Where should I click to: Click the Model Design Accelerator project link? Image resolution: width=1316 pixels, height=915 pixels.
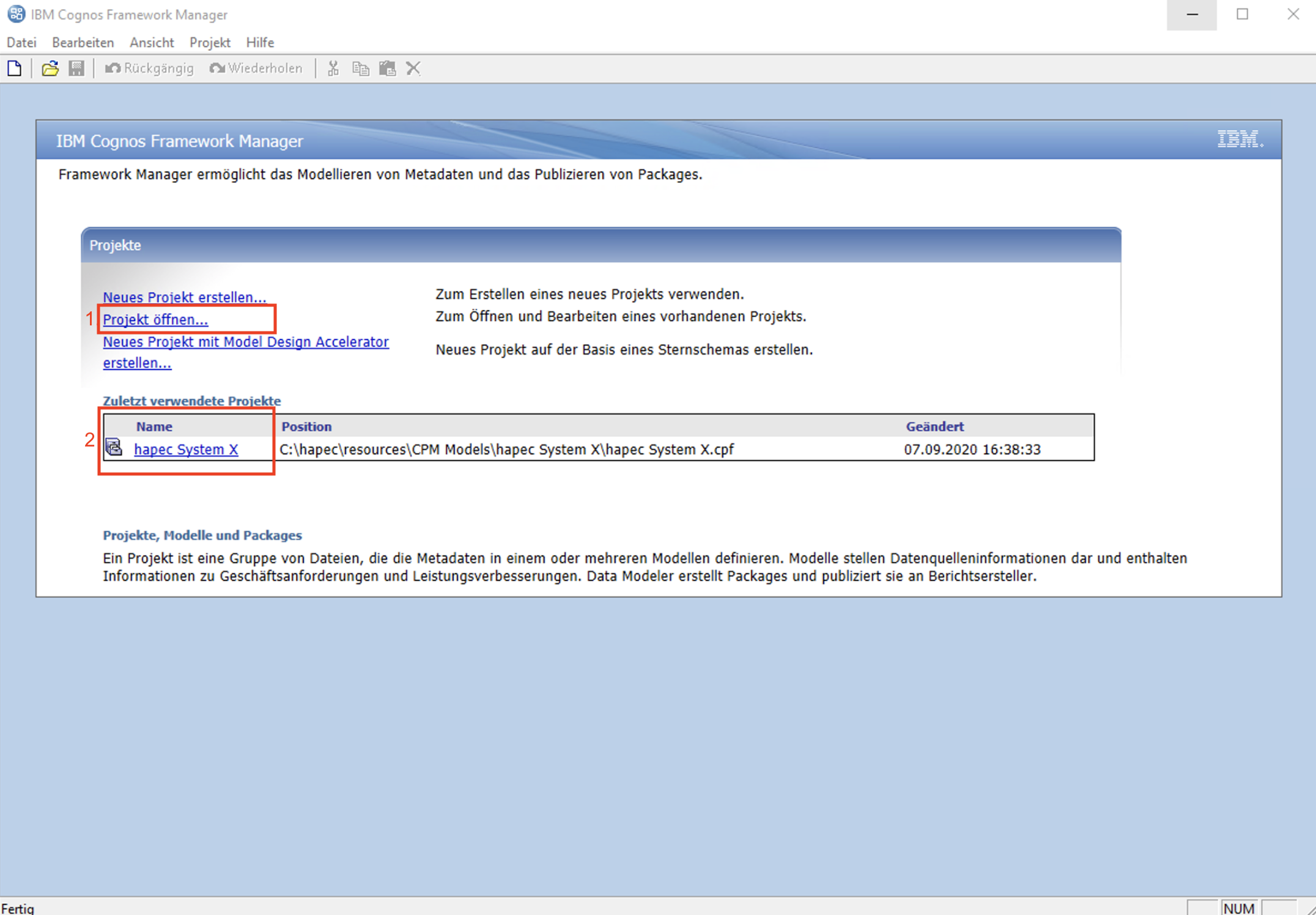[245, 342]
